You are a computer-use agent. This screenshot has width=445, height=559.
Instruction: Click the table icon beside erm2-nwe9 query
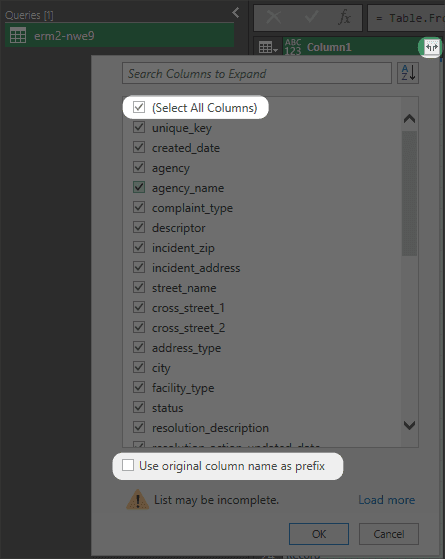click(18, 35)
